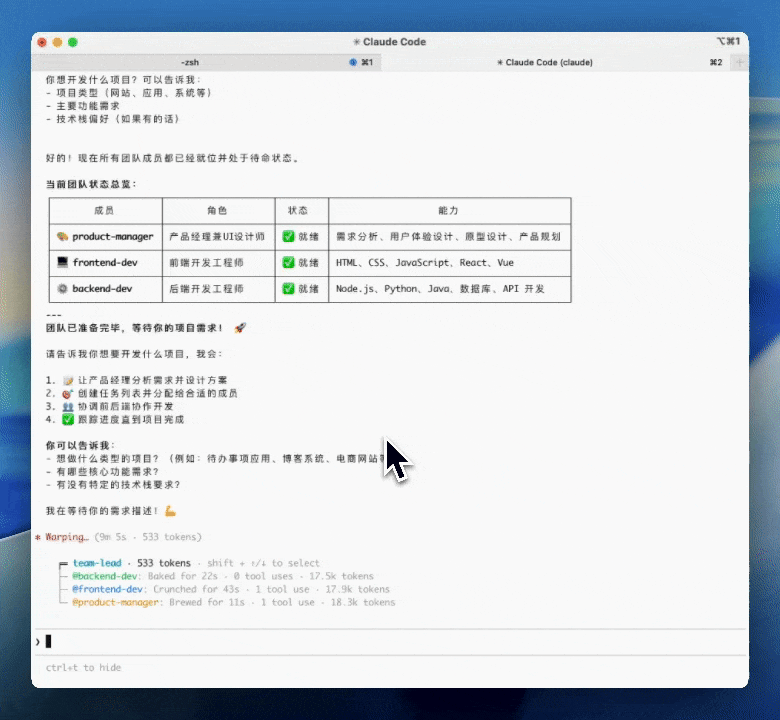Screen dimensions: 780x720
Task: Click the close window red button
Action: (x=42, y=42)
